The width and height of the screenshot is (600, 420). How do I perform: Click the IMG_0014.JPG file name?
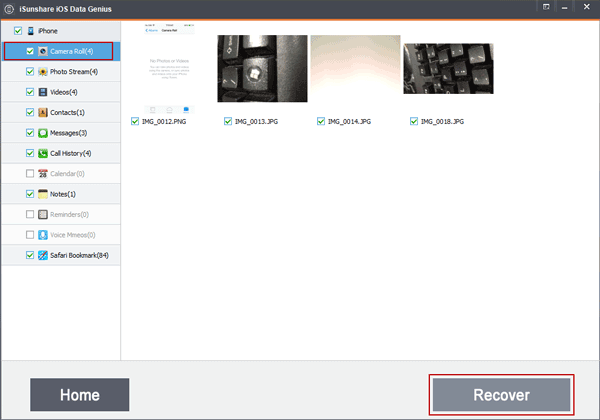click(349, 122)
